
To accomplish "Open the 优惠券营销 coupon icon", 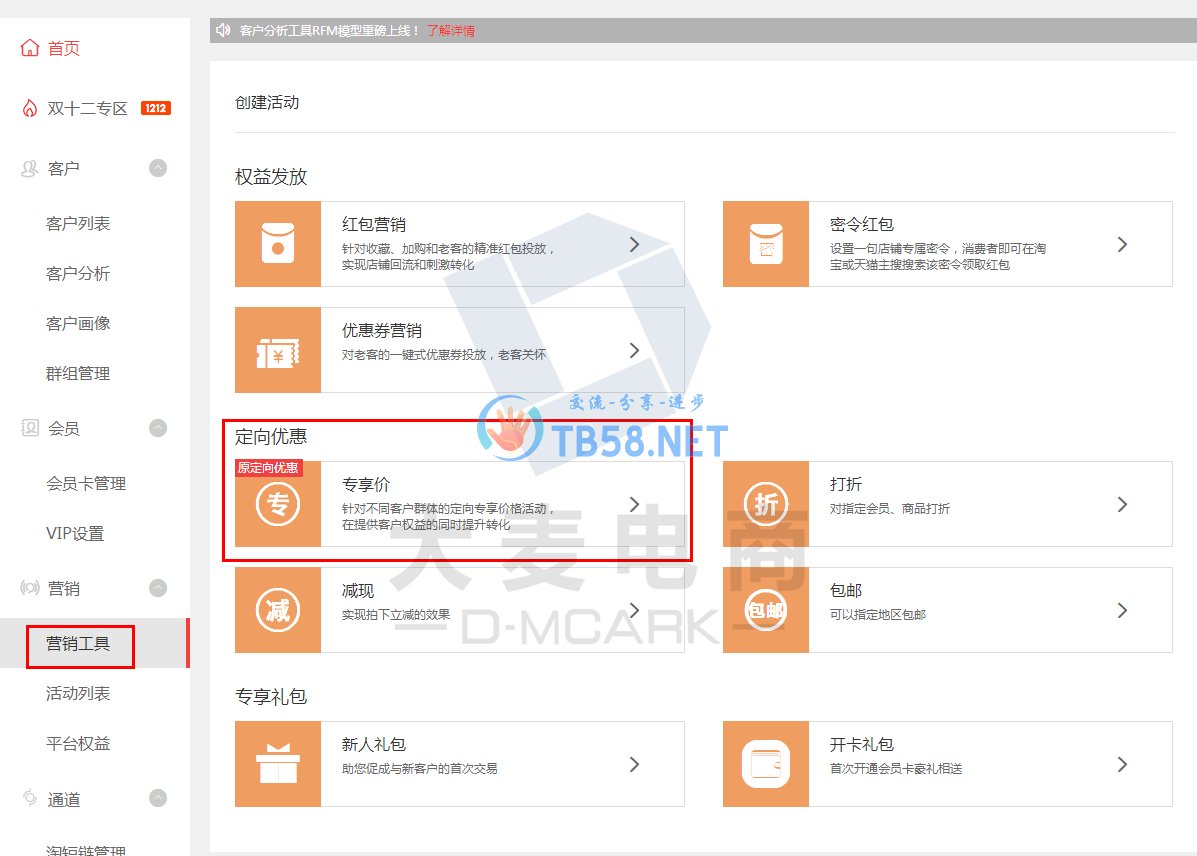I will point(278,350).
